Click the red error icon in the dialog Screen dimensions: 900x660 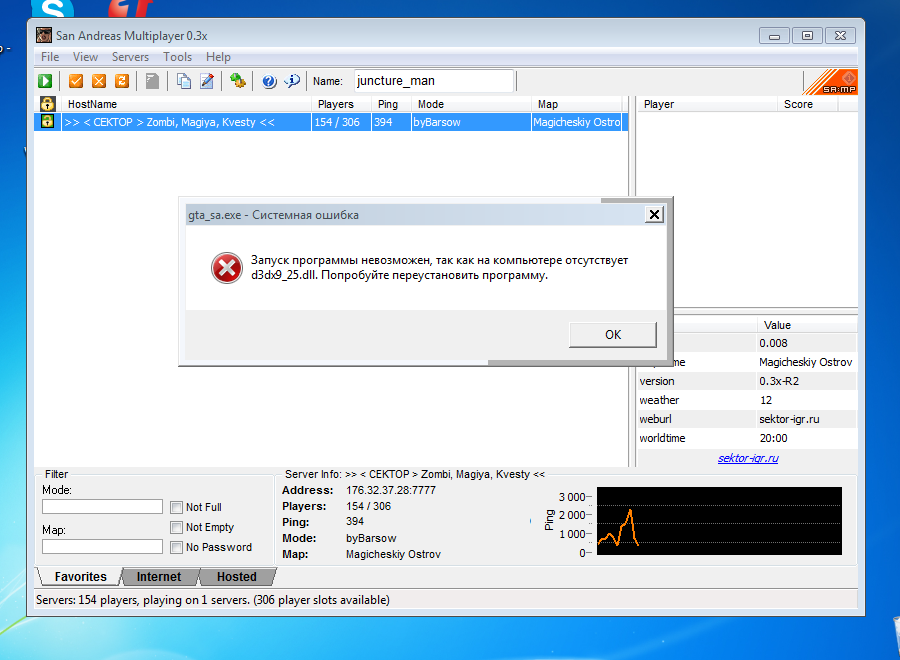pyautogui.click(x=227, y=268)
